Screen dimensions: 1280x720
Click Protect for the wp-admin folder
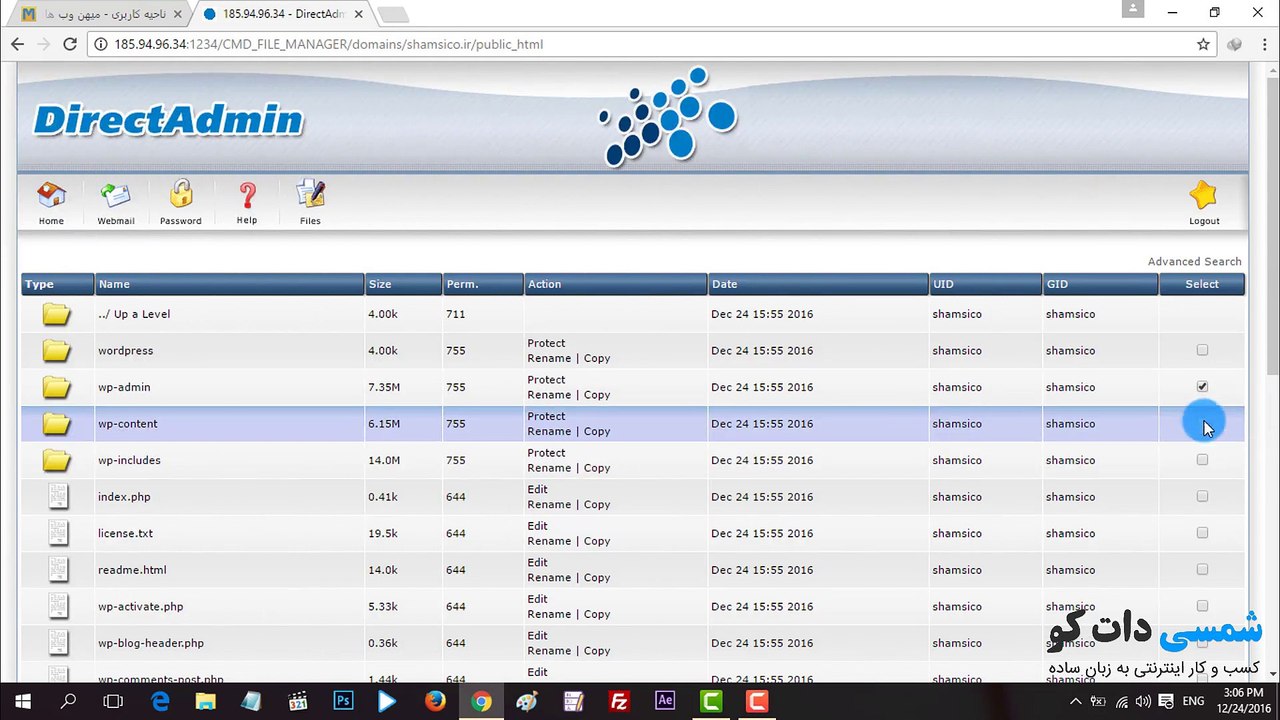pos(546,380)
